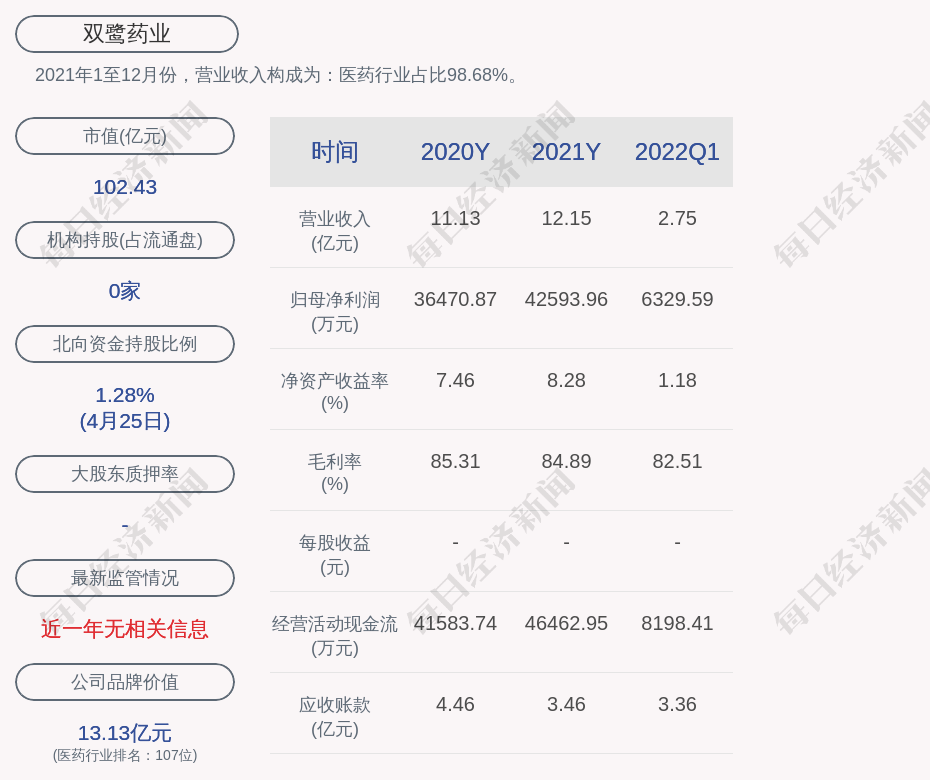Click the 公司品牌价值 label
Image resolution: width=930 pixels, height=780 pixels.
pos(125,682)
